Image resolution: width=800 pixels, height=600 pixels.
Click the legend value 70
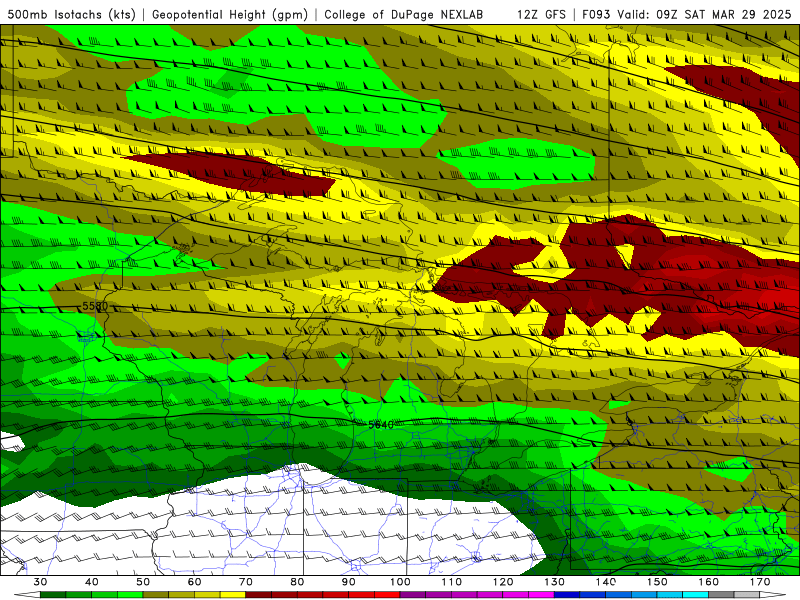click(x=246, y=582)
